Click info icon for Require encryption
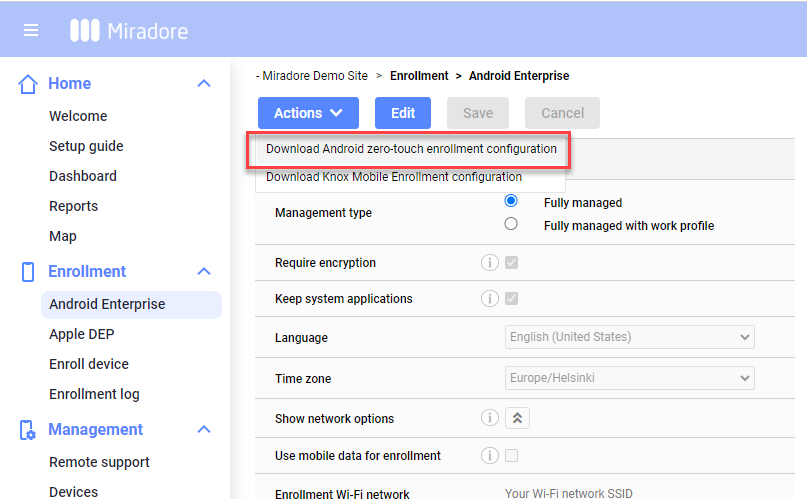807x499 pixels. [x=490, y=263]
